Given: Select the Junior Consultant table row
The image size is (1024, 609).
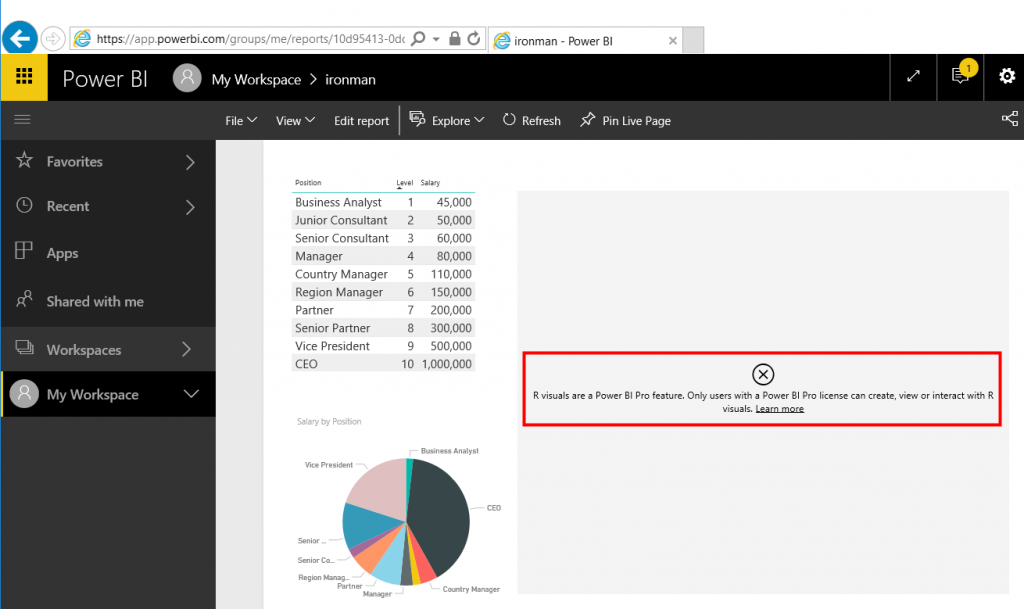Looking at the screenshot, I should tap(383, 220).
